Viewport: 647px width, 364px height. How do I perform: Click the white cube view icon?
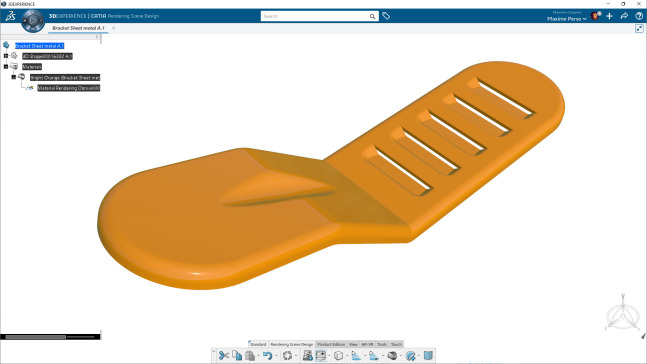pyautogui.click(x=338, y=355)
